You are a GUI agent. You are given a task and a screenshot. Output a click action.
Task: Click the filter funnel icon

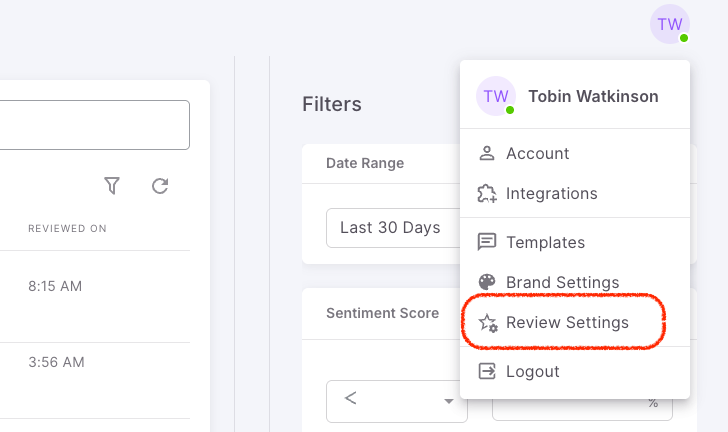(112, 186)
